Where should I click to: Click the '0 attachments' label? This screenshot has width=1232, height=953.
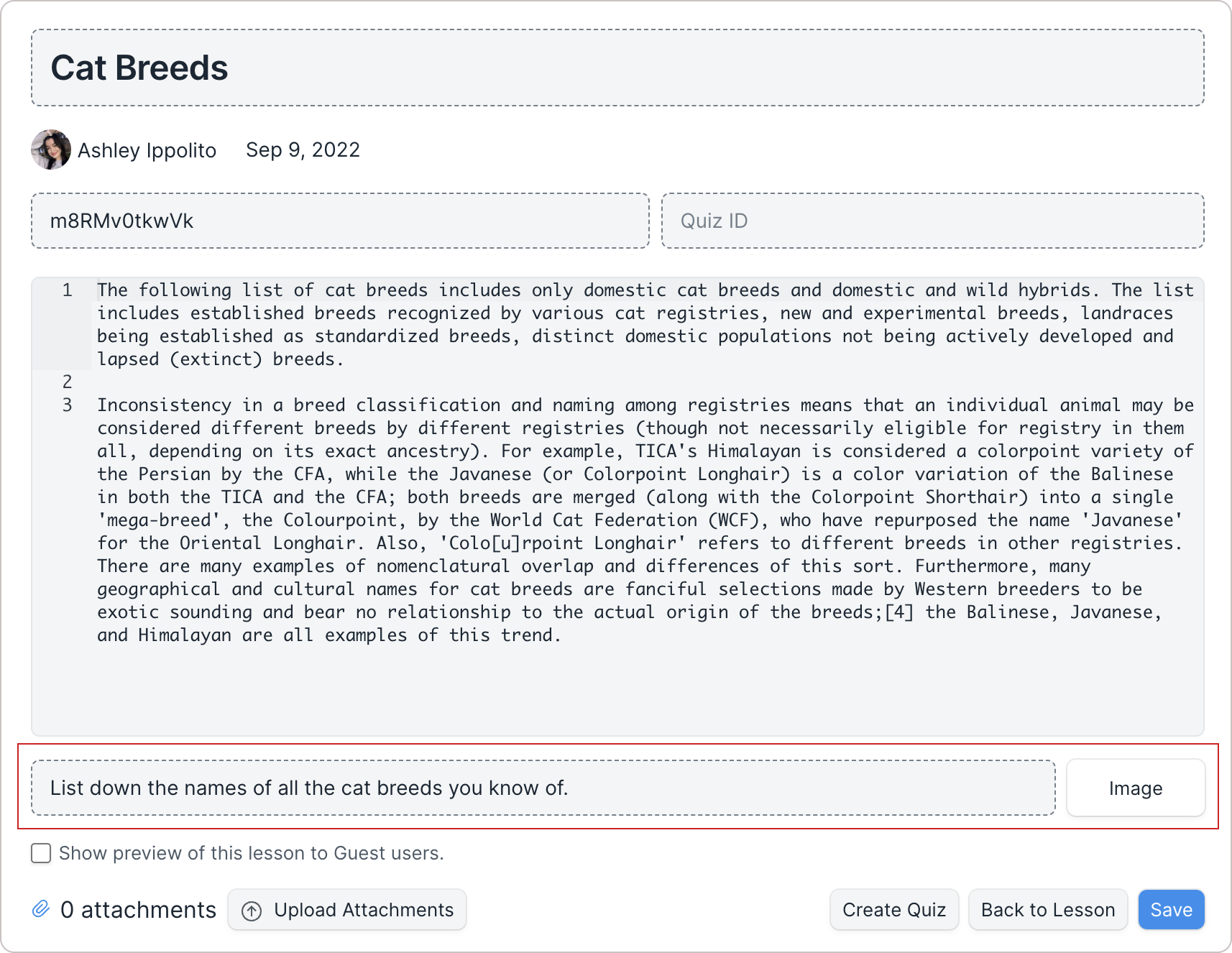pos(138,910)
